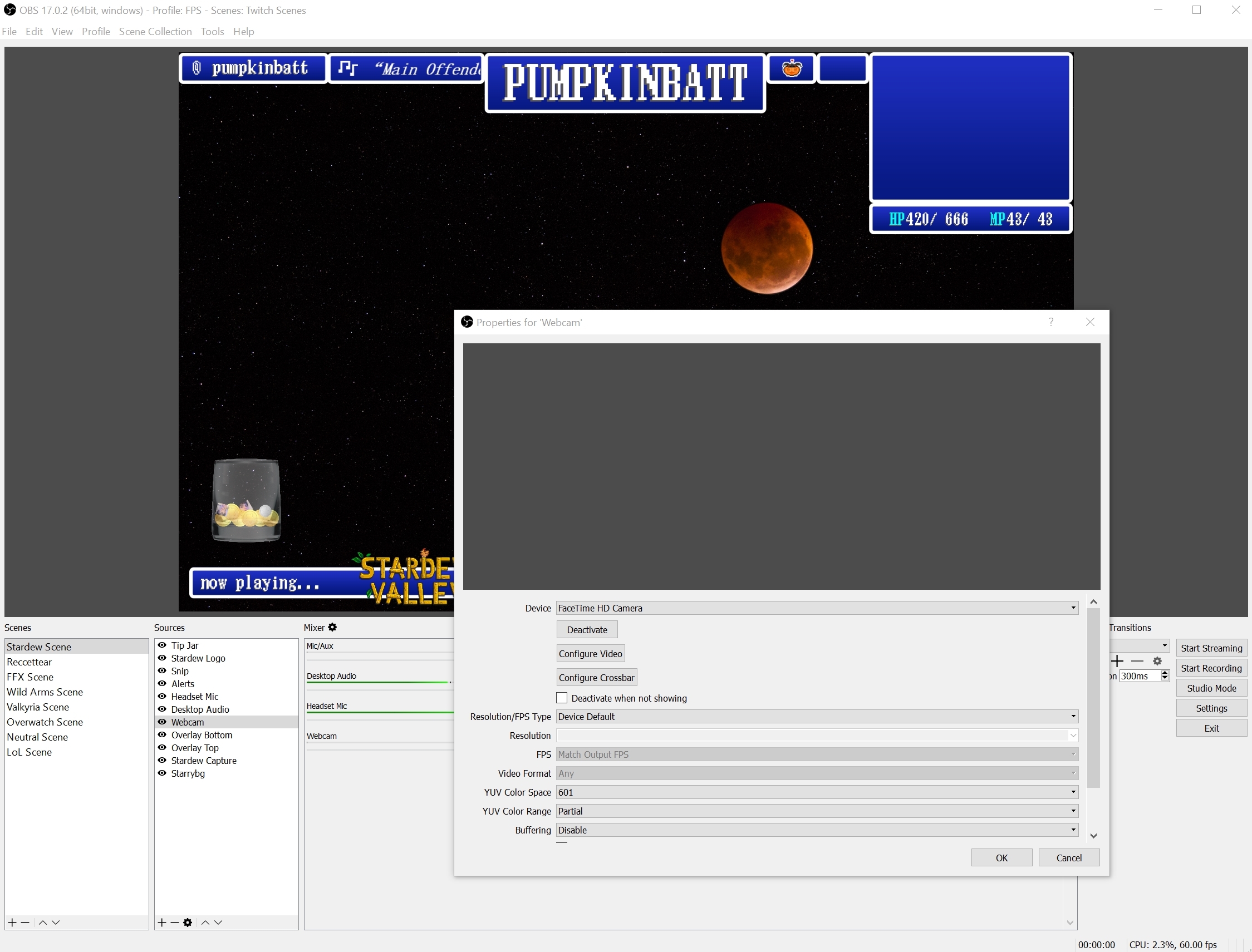The width and height of the screenshot is (1252, 952).
Task: Click the Configure Video button
Action: [590, 654]
